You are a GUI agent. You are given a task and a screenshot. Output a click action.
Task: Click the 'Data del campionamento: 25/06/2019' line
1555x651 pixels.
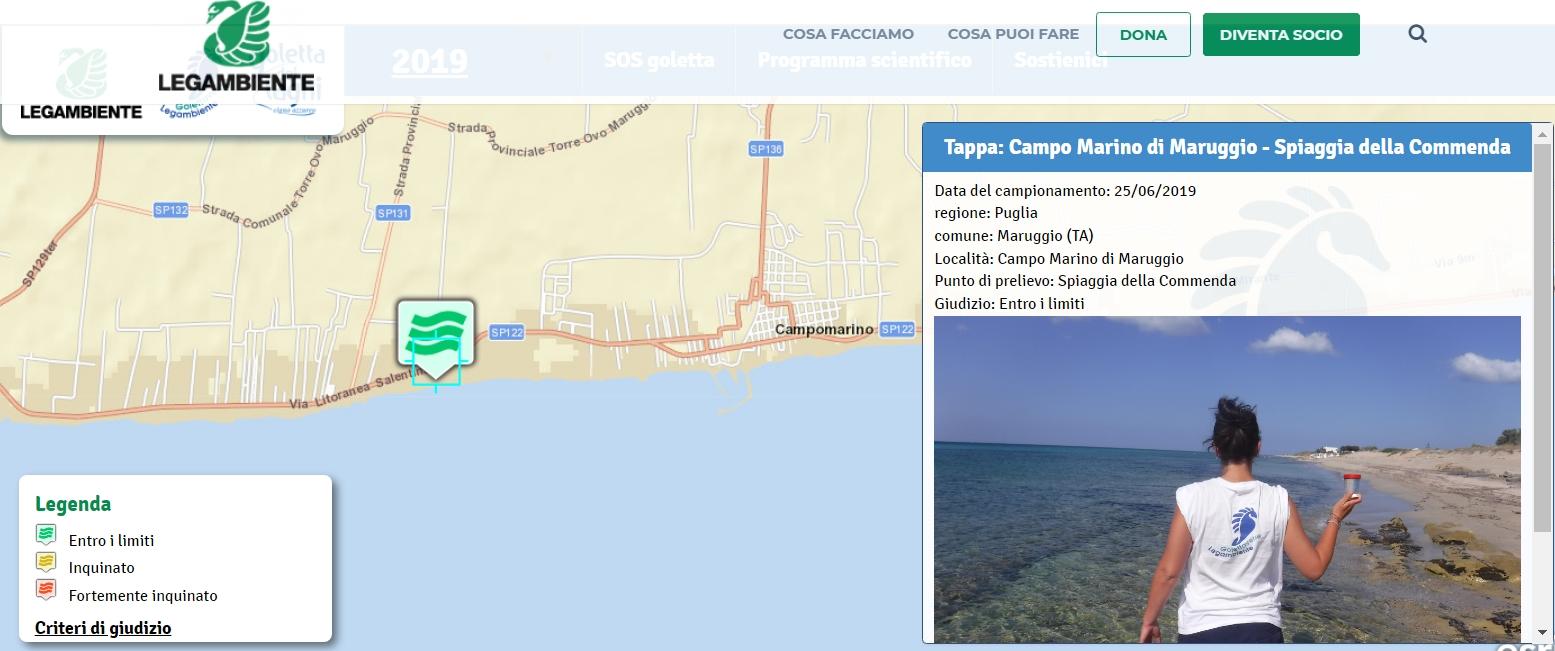[1065, 191]
